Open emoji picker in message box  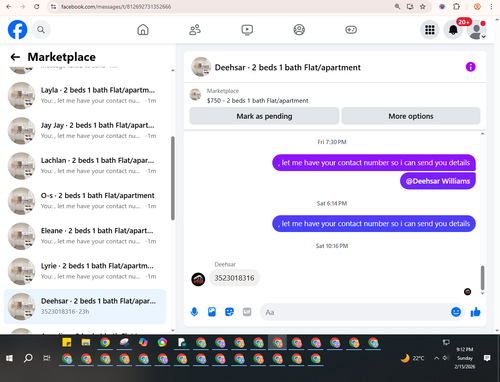click(456, 312)
